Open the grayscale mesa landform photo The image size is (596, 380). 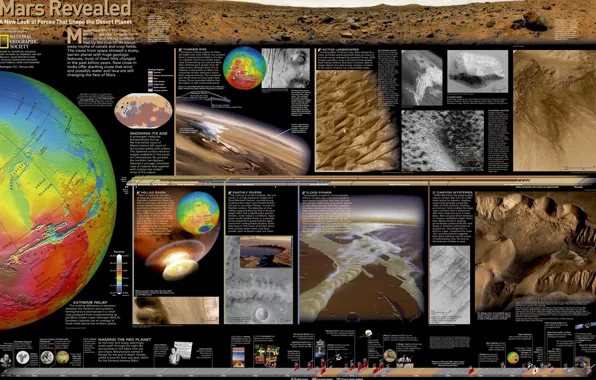pos(477,71)
